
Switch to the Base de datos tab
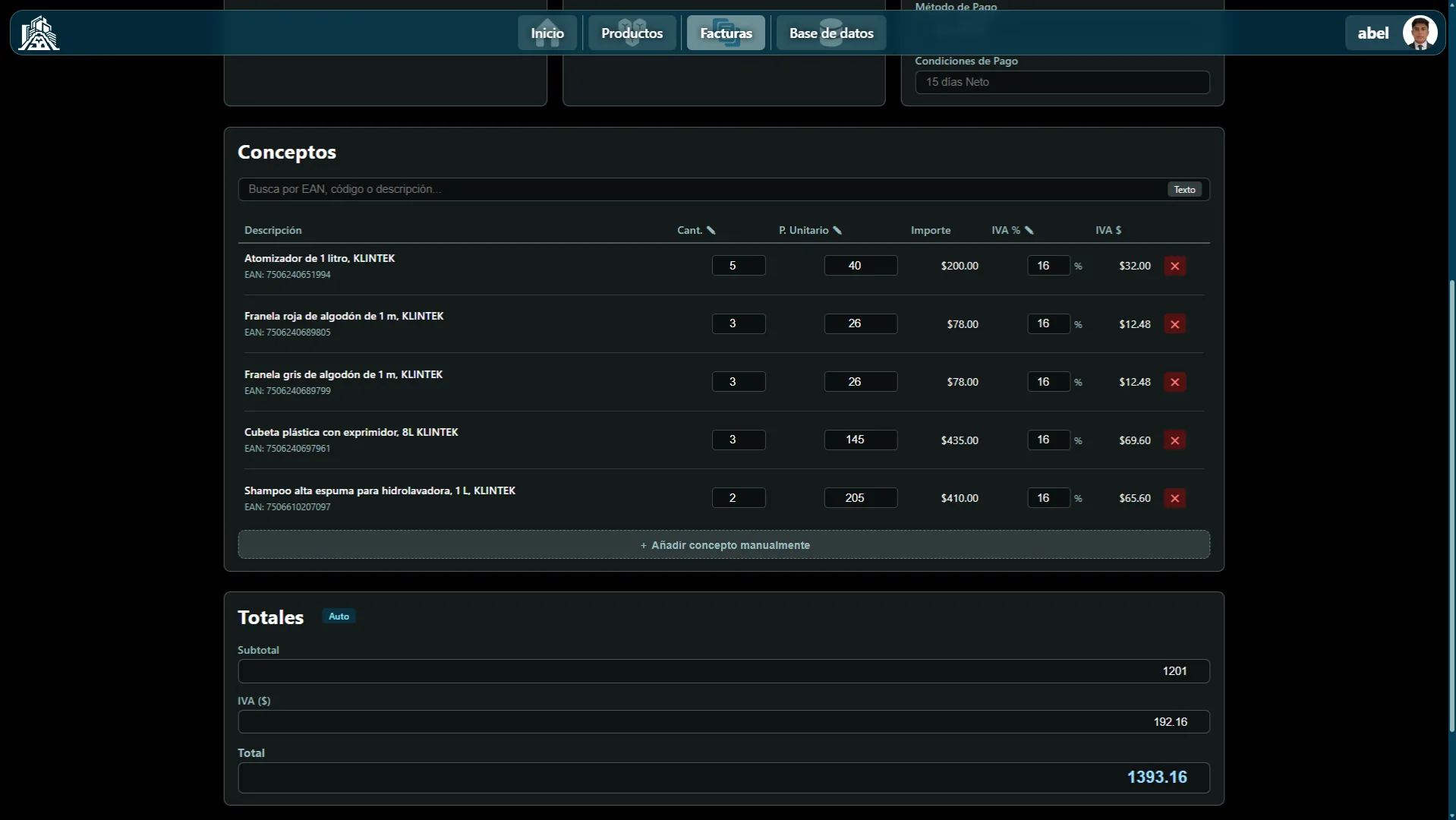(x=831, y=33)
